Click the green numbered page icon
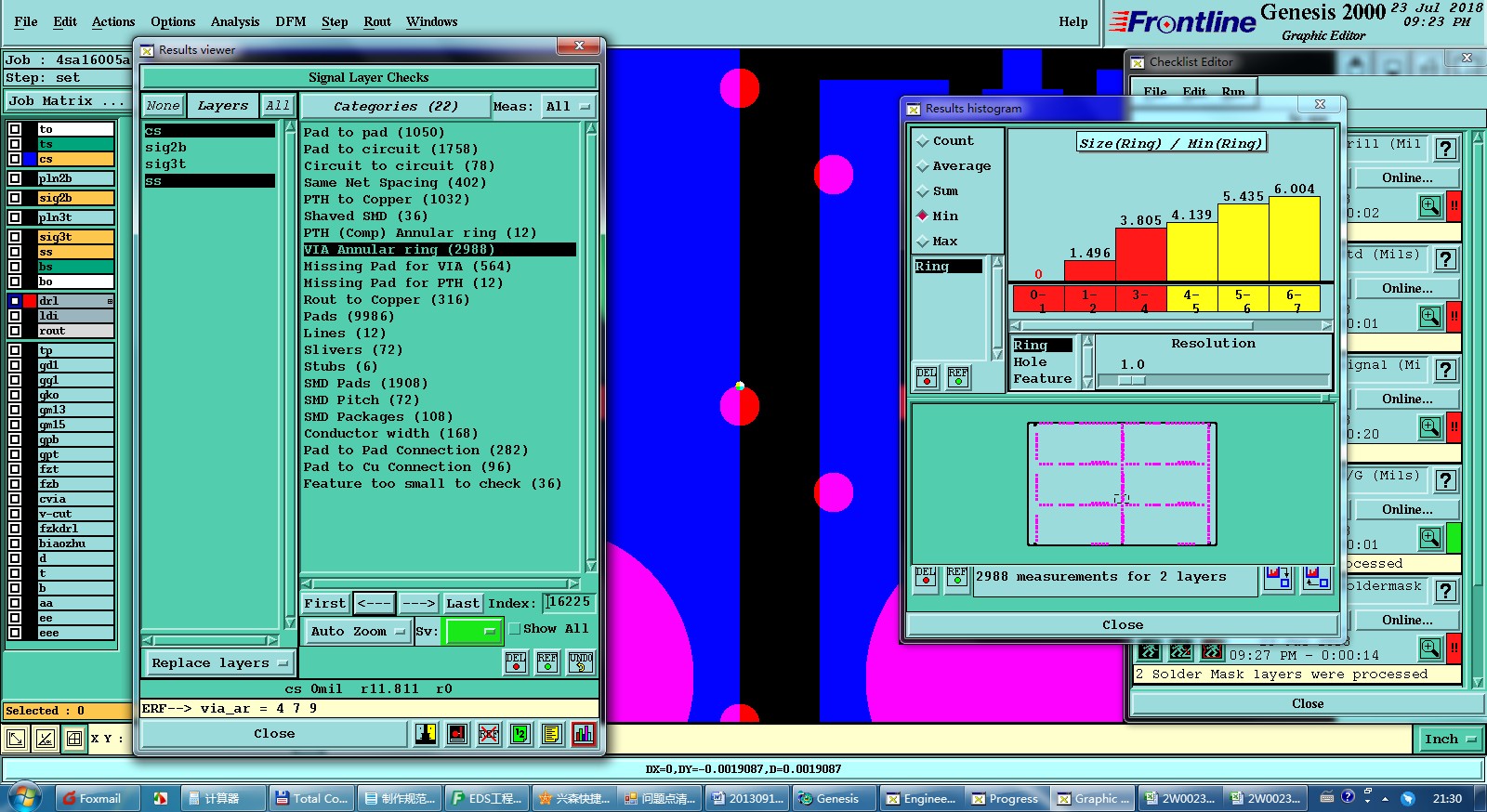The width and height of the screenshot is (1487, 812). tap(520, 734)
